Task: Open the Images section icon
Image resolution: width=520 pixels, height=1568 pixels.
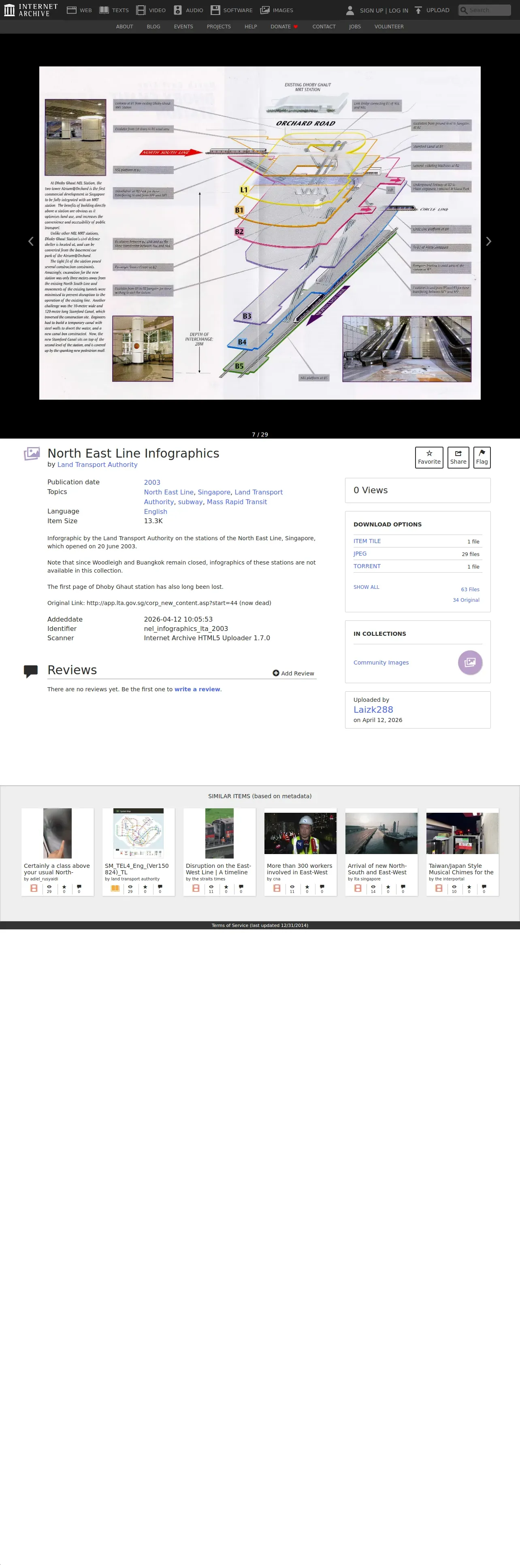Action: tap(265, 11)
